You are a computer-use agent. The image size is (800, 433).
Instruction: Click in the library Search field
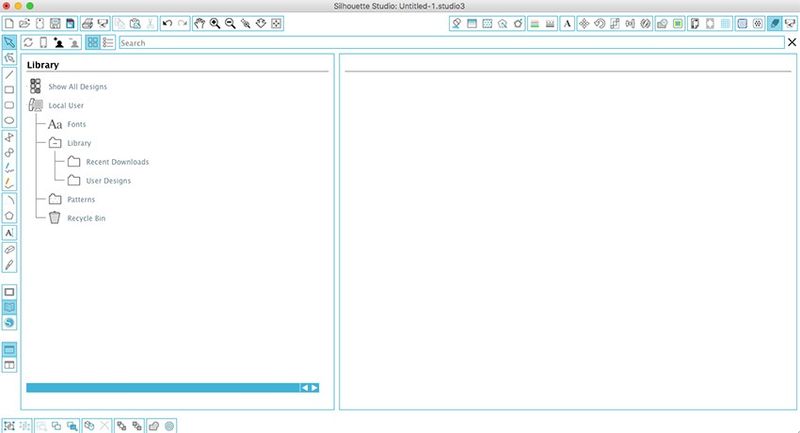tap(452, 43)
